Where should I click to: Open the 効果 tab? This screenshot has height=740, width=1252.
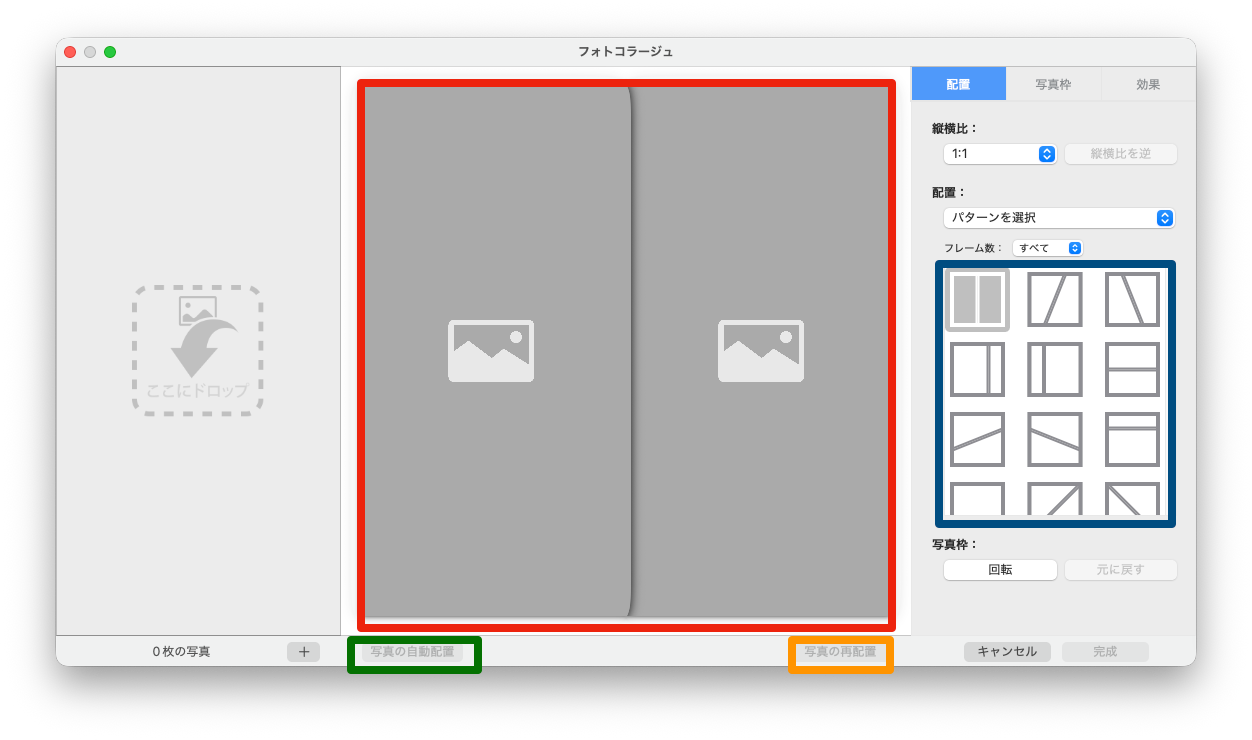1148,85
